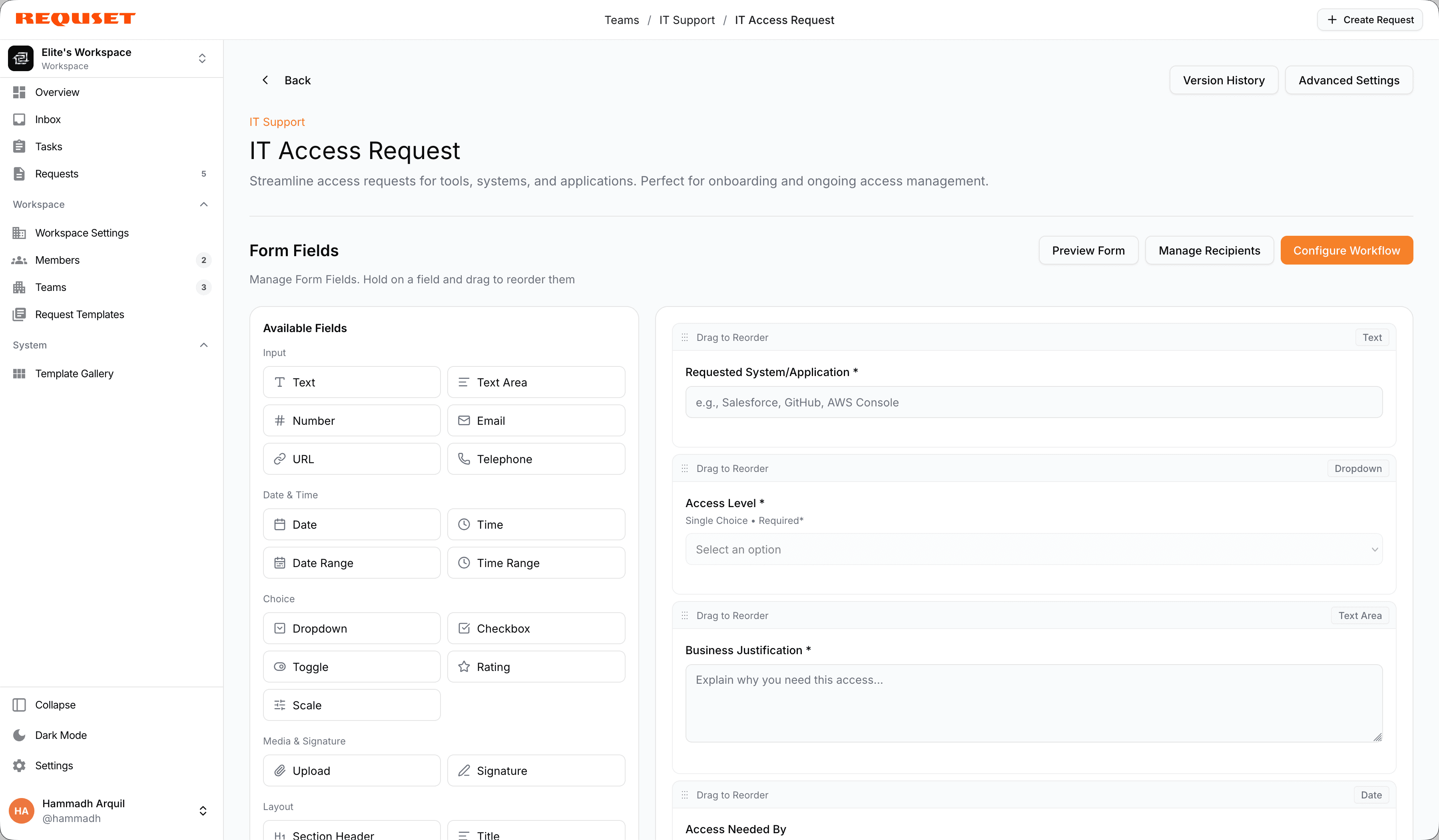1439x840 pixels.
Task: Select the Signature field type
Action: tap(536, 770)
